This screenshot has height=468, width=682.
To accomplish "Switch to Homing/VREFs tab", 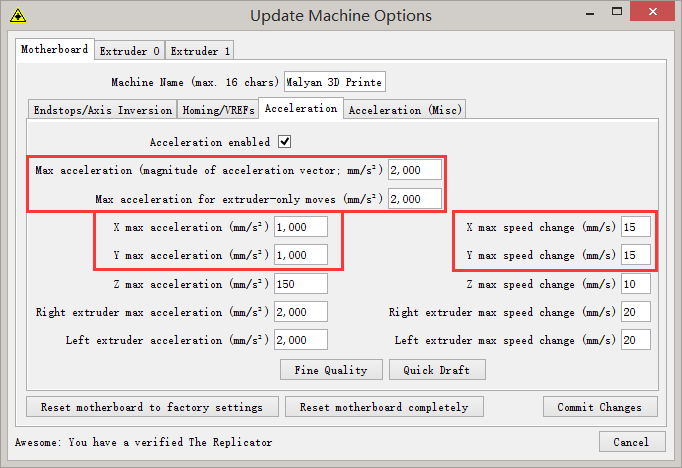I will [x=219, y=110].
